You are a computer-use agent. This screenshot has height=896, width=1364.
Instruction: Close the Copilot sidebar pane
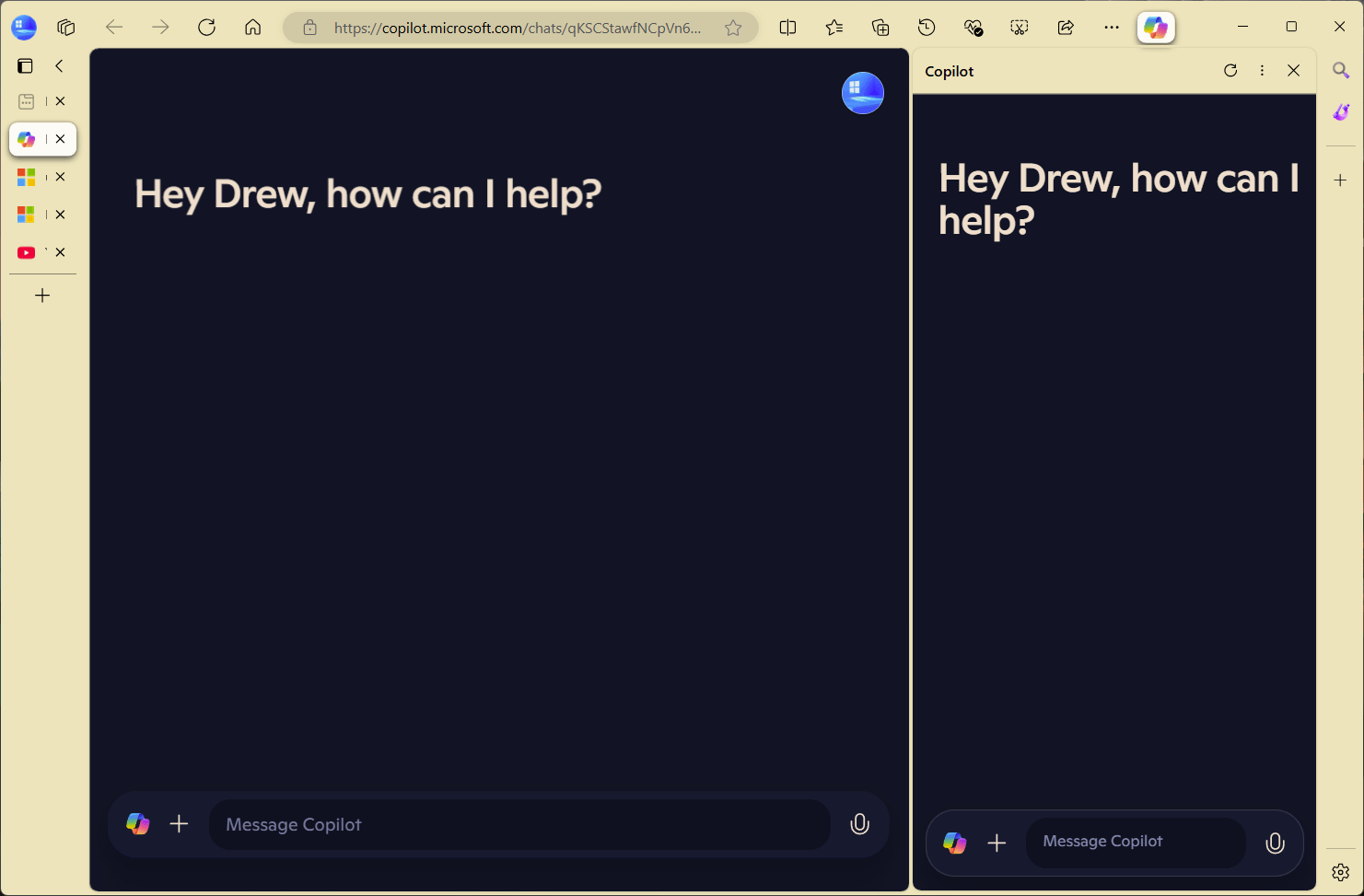tap(1294, 70)
